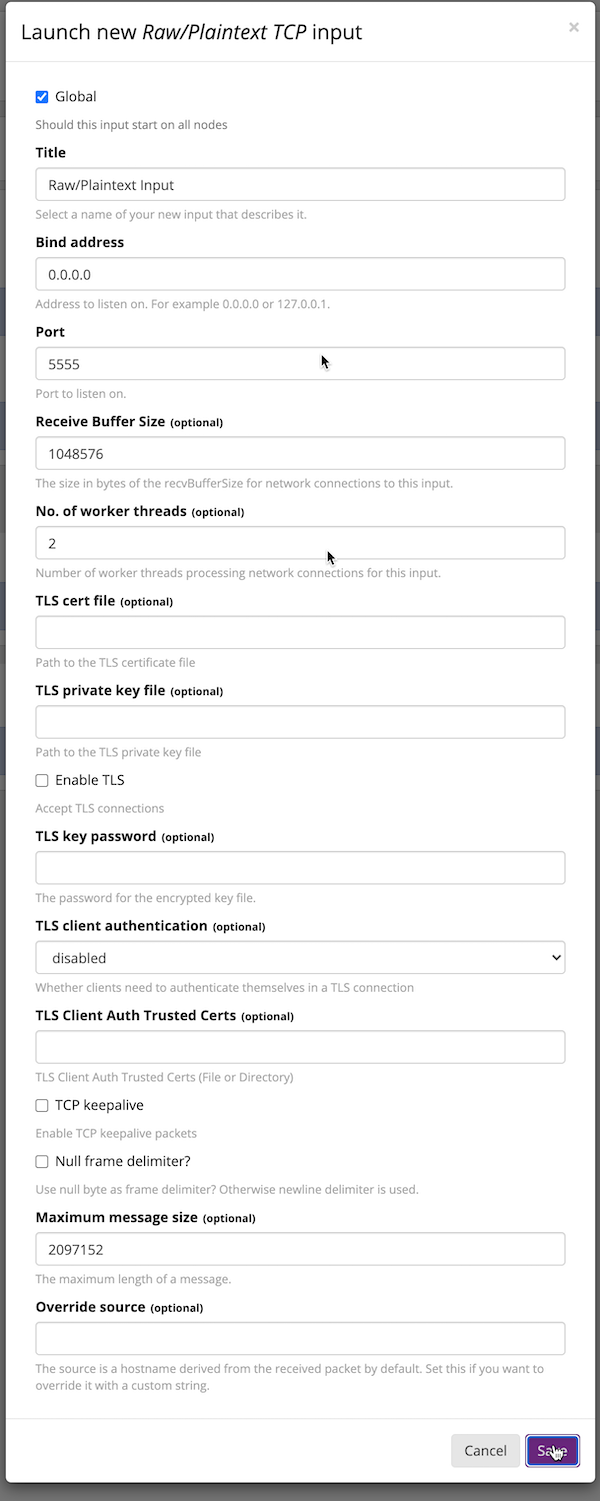Select the Receive Buffer Size field
The image size is (600, 1501).
click(300, 453)
